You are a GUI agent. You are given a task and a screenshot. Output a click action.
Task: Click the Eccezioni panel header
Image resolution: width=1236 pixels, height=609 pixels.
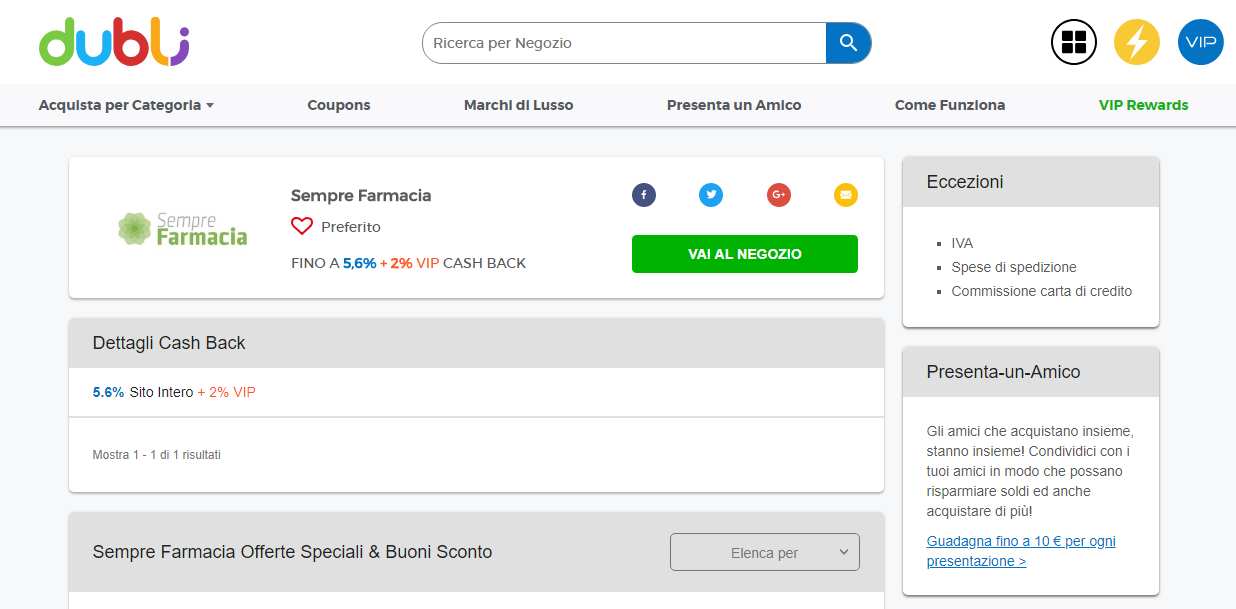[1031, 182]
